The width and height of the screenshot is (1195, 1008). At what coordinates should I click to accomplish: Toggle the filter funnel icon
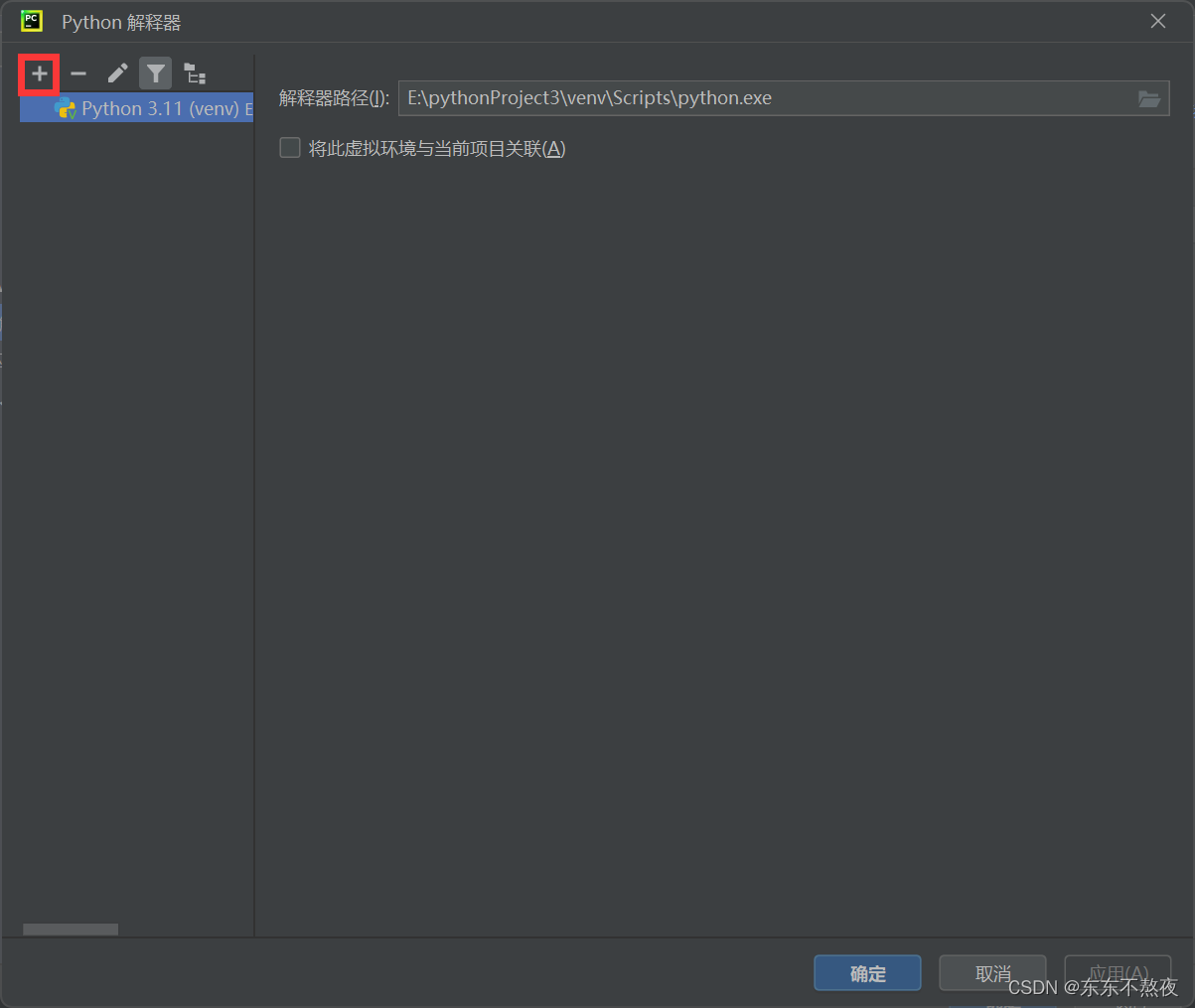[155, 73]
